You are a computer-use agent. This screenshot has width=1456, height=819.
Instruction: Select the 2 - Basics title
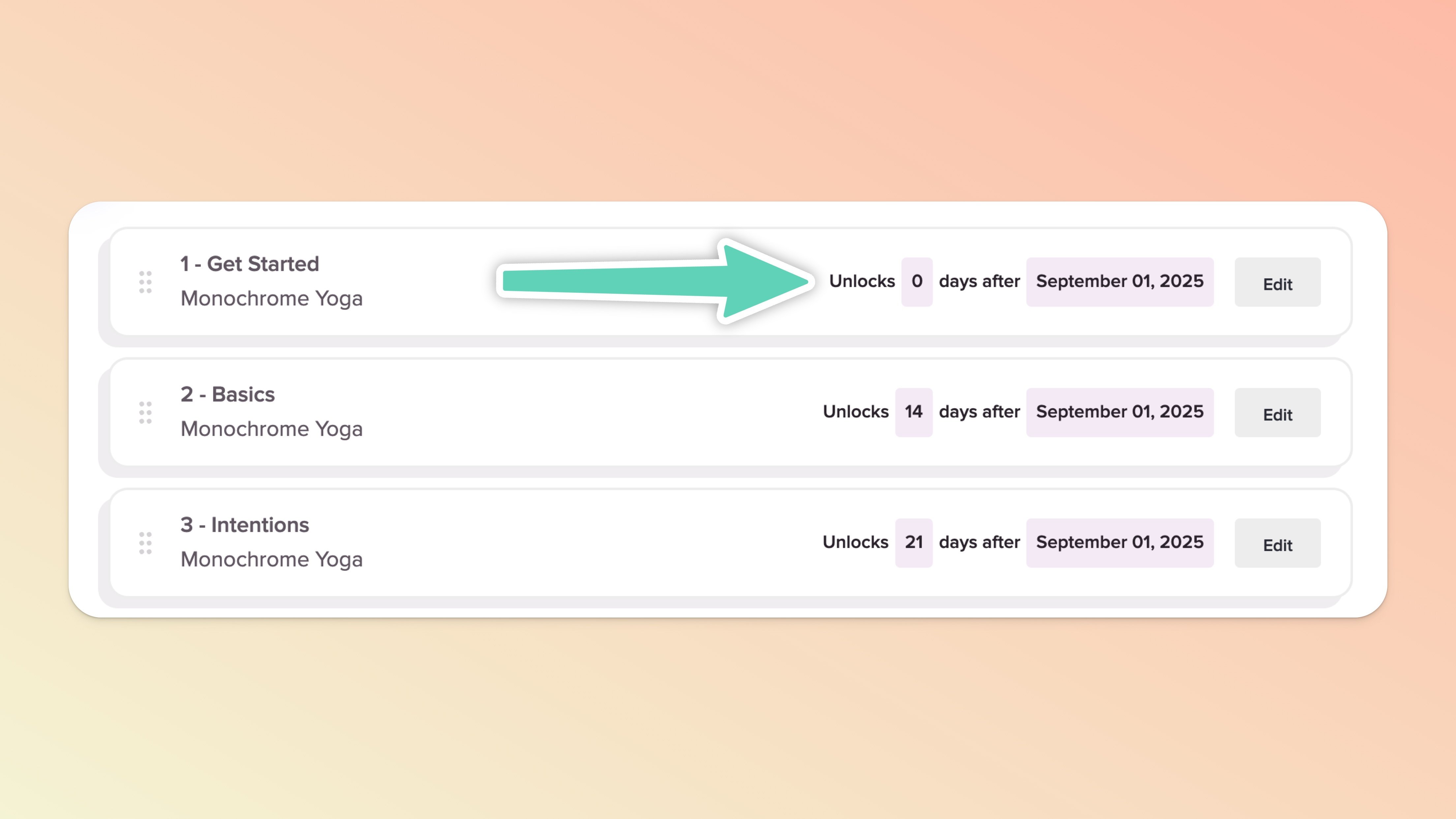tap(227, 395)
